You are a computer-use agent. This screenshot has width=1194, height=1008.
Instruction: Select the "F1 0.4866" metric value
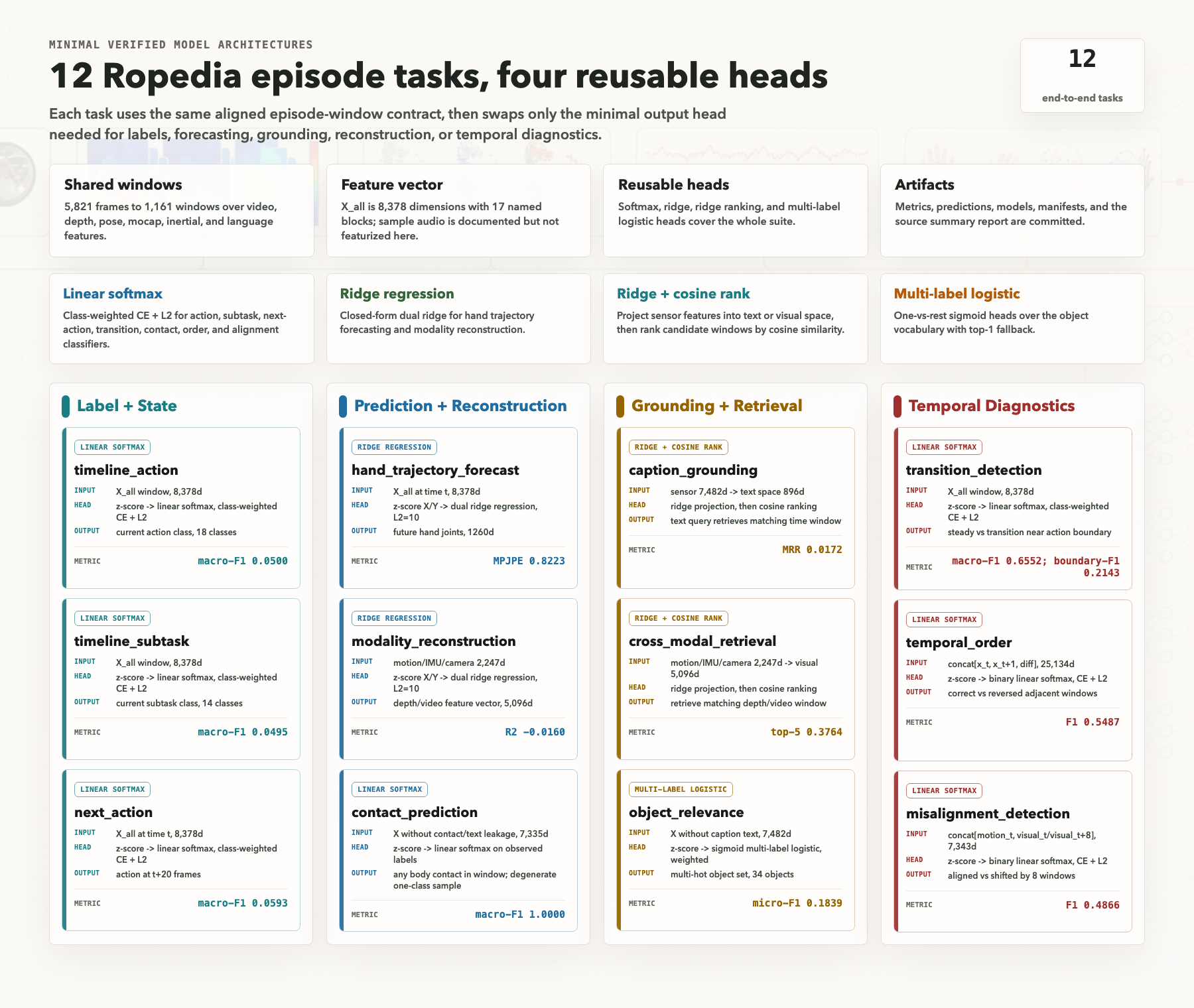pyautogui.click(x=1093, y=905)
